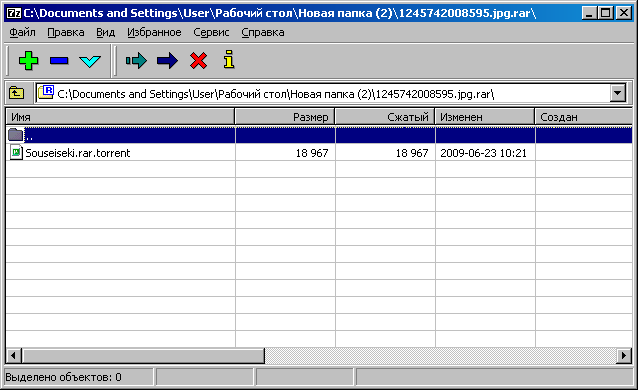
Task: Click the yellow Info icon
Action: point(229,59)
